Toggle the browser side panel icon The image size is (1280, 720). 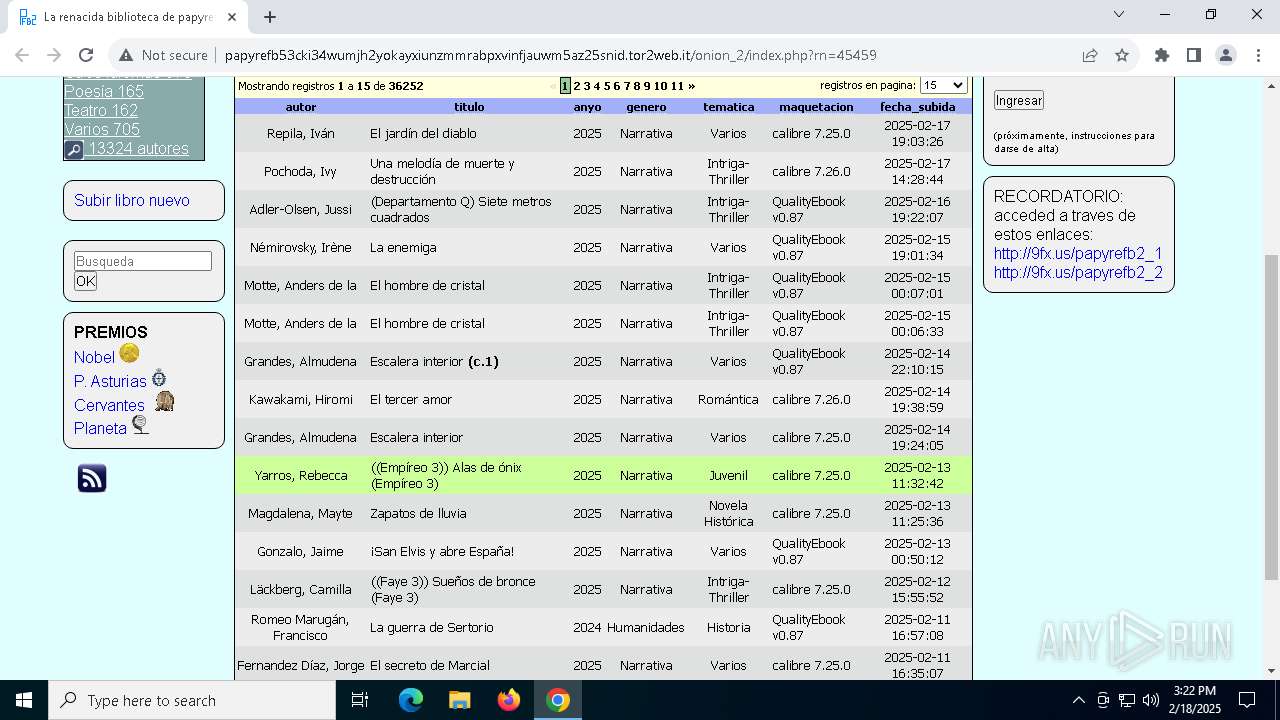click(1194, 55)
